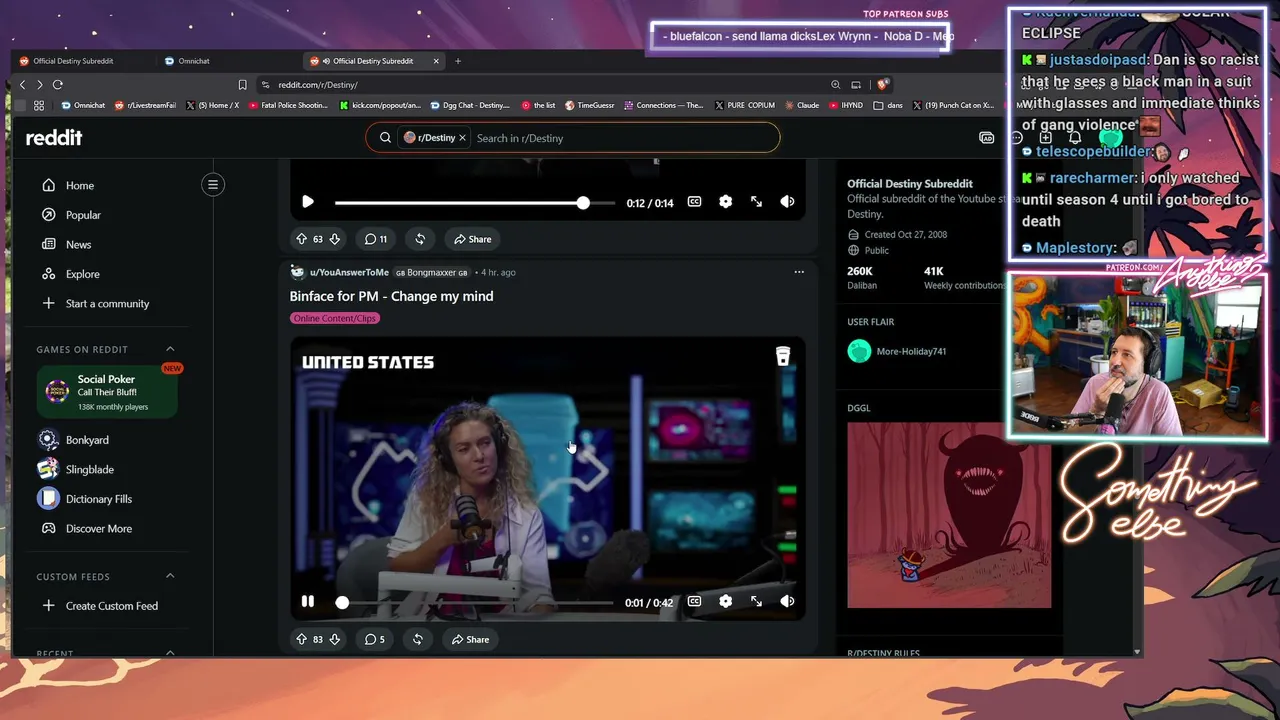Collapse the reddit sidebar navigation
Image resolution: width=1280 pixels, height=720 pixels.
[213, 184]
